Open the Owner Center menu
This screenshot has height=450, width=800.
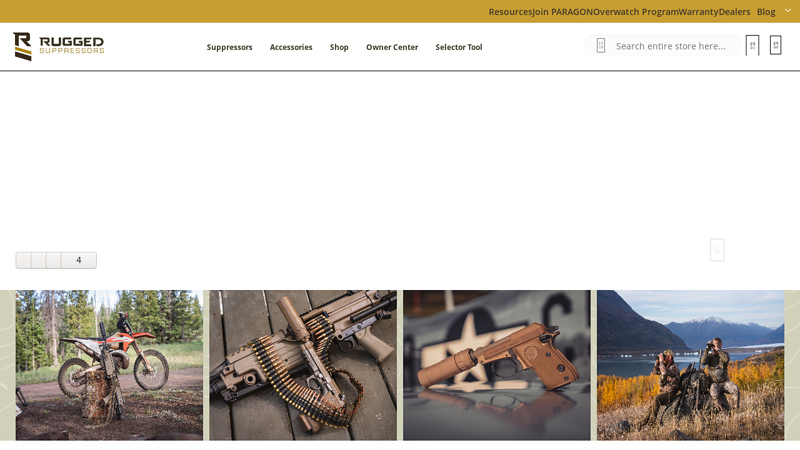pos(392,47)
